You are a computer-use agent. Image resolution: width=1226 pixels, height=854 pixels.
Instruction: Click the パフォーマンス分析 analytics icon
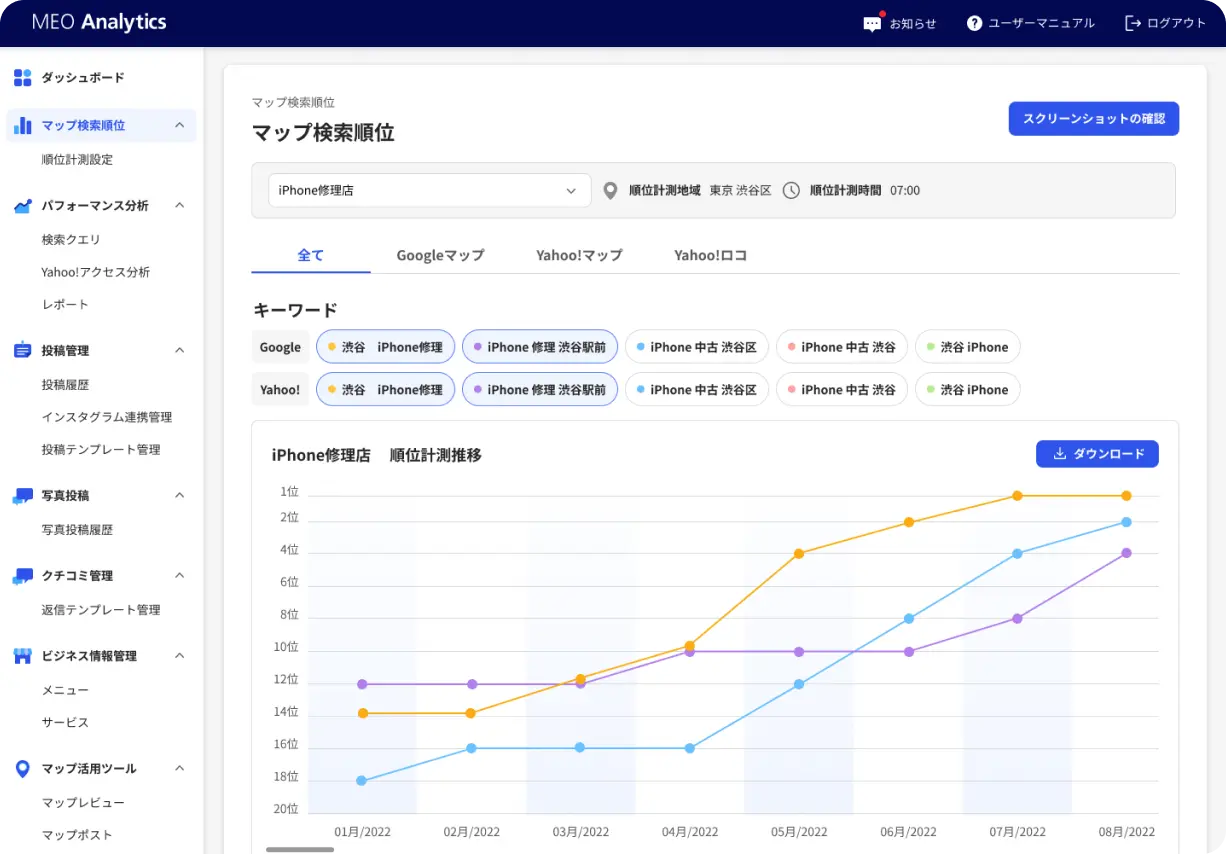coord(21,205)
